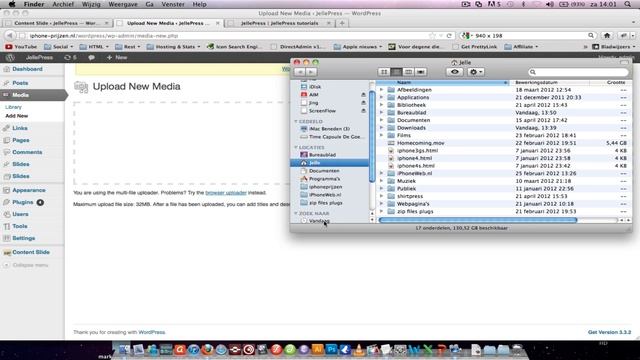Eject the ScreenFlow volume
The width and height of the screenshot is (640, 360).
[363, 111]
